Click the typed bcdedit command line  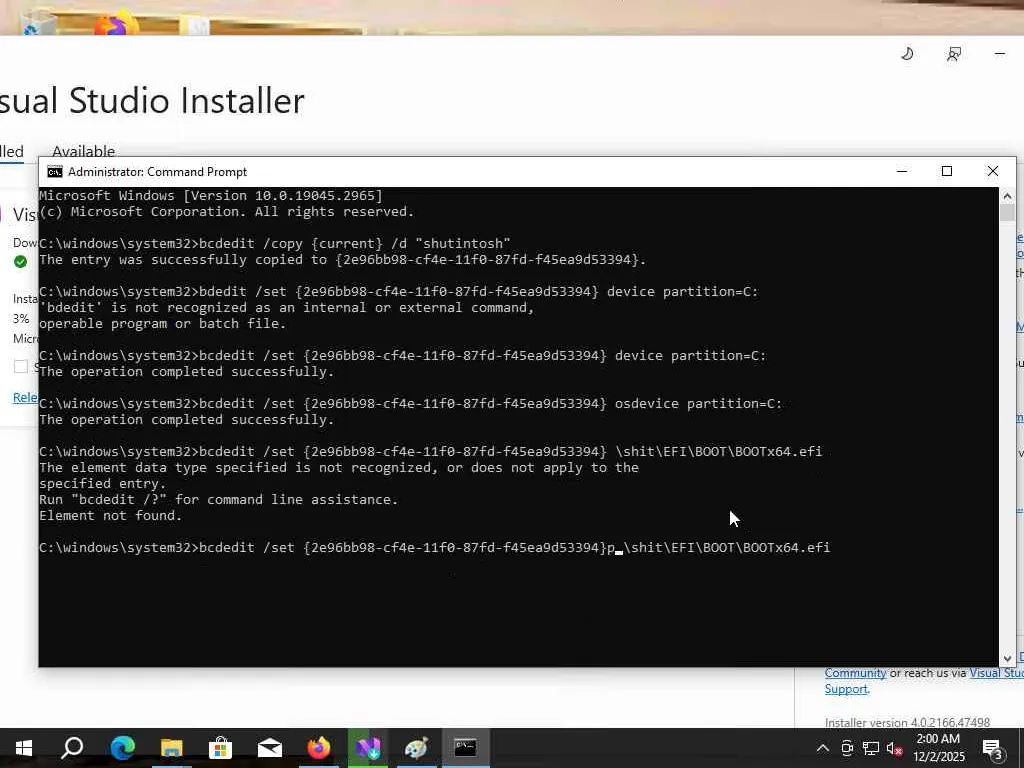pos(434,547)
